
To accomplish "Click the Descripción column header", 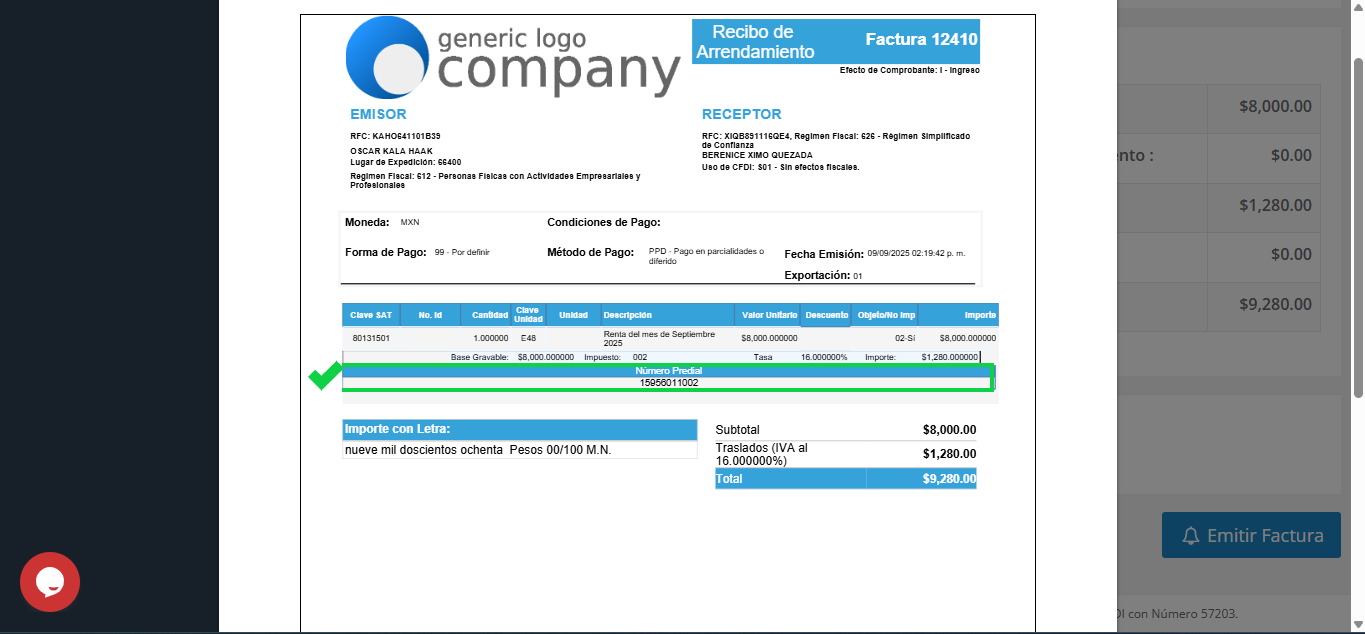I will (627, 315).
